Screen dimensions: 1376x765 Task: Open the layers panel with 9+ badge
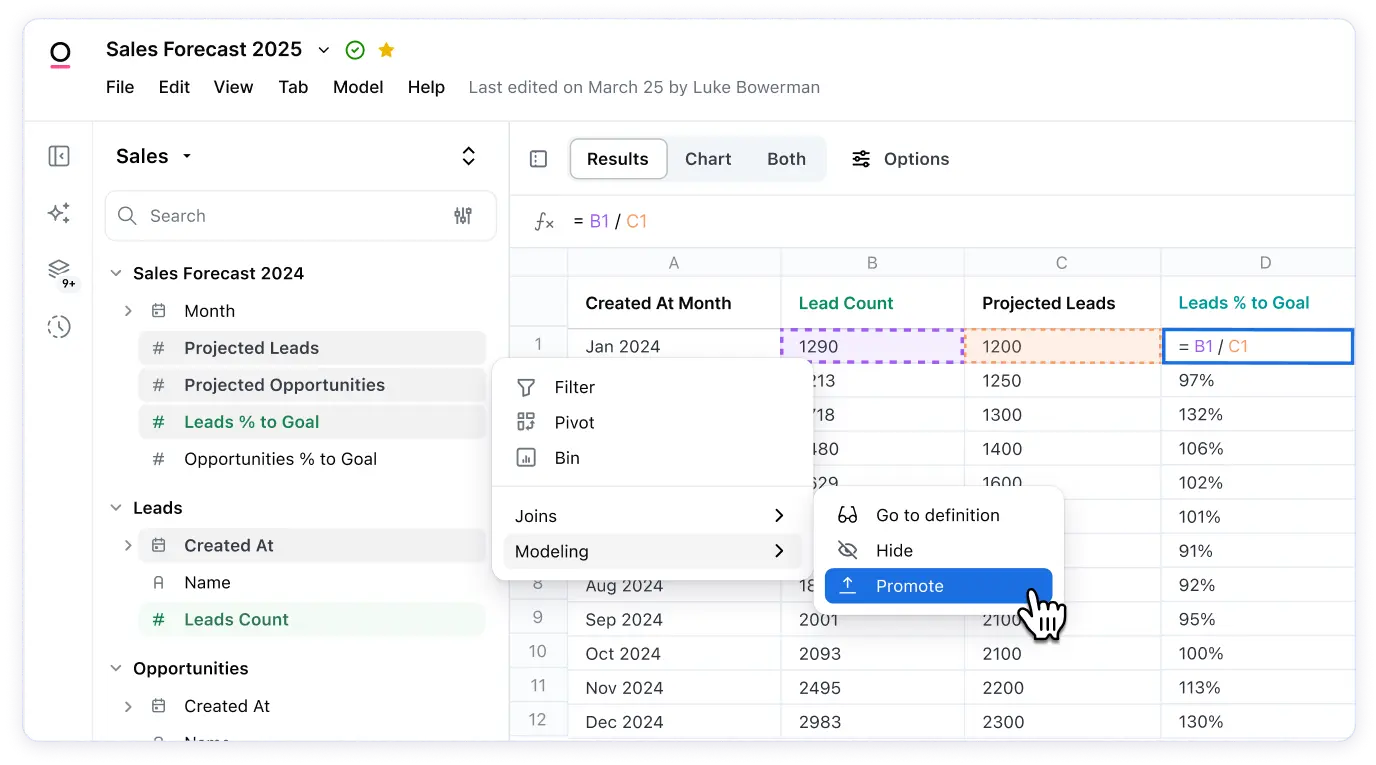(59, 271)
